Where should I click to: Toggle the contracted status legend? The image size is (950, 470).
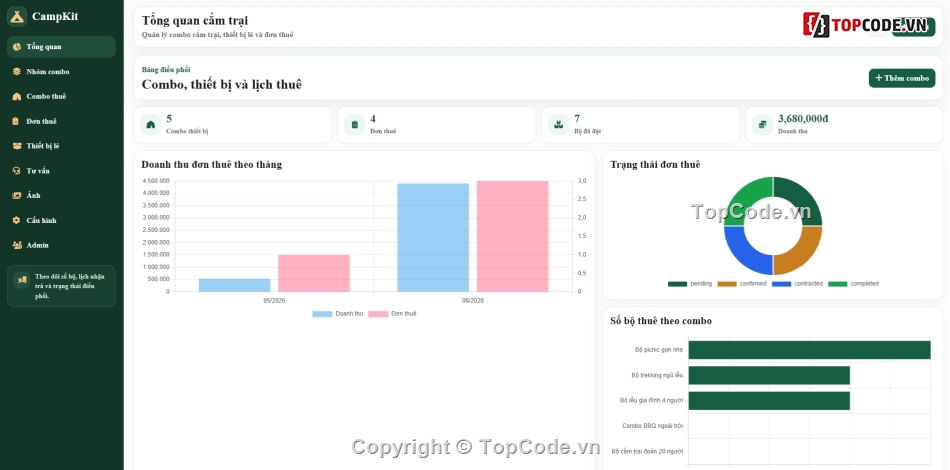(x=797, y=283)
